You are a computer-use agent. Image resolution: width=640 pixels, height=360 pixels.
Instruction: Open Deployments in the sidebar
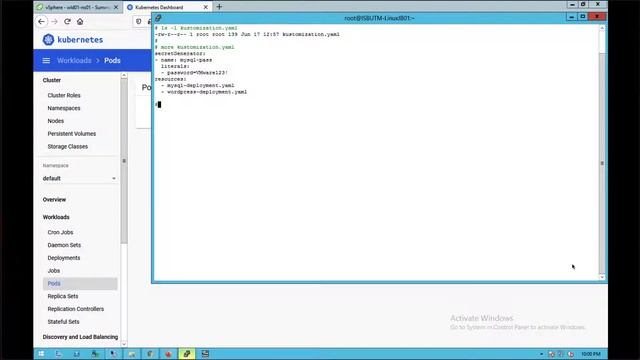click(64, 258)
